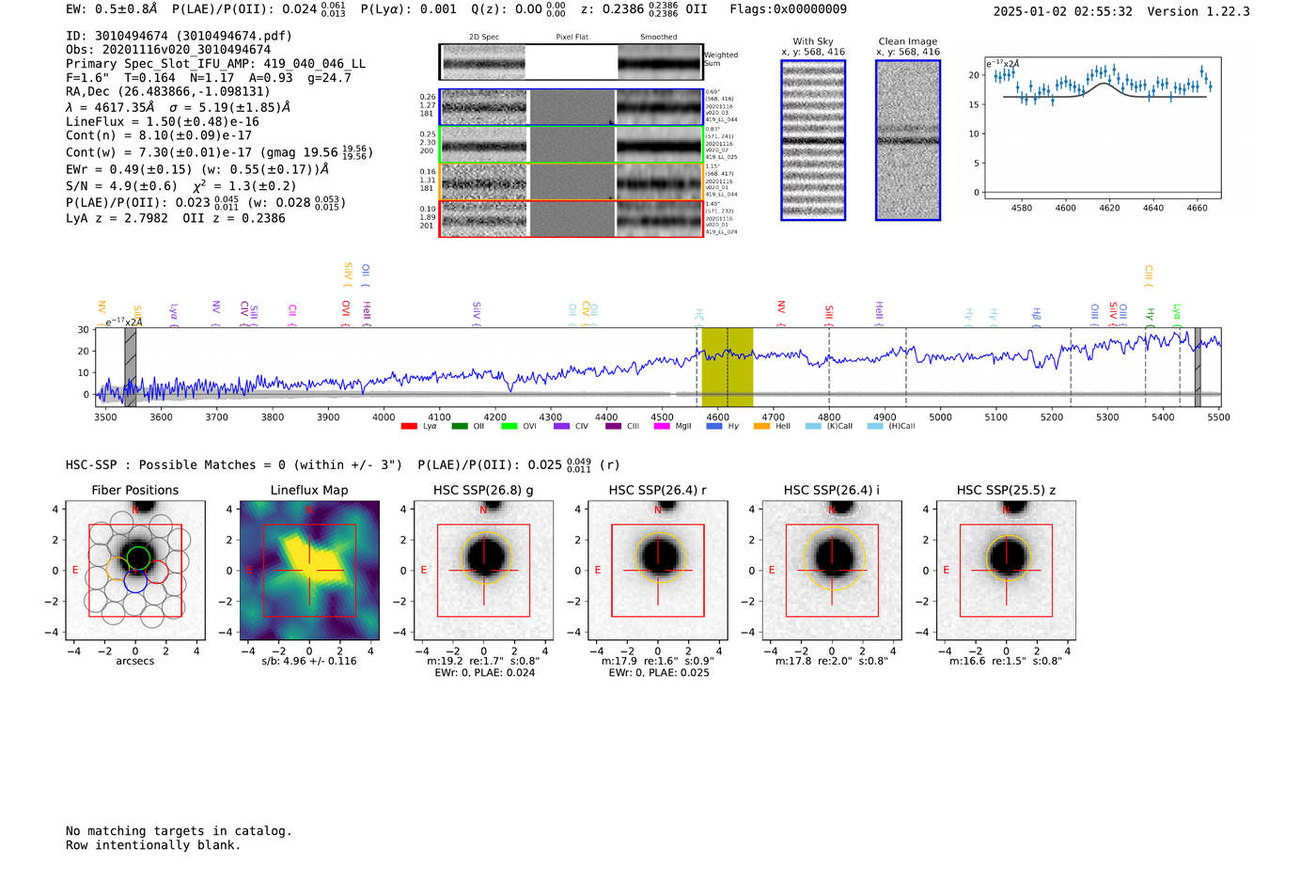
Task: Select the red-bordered fiber spectrum row
Action: 572,218
